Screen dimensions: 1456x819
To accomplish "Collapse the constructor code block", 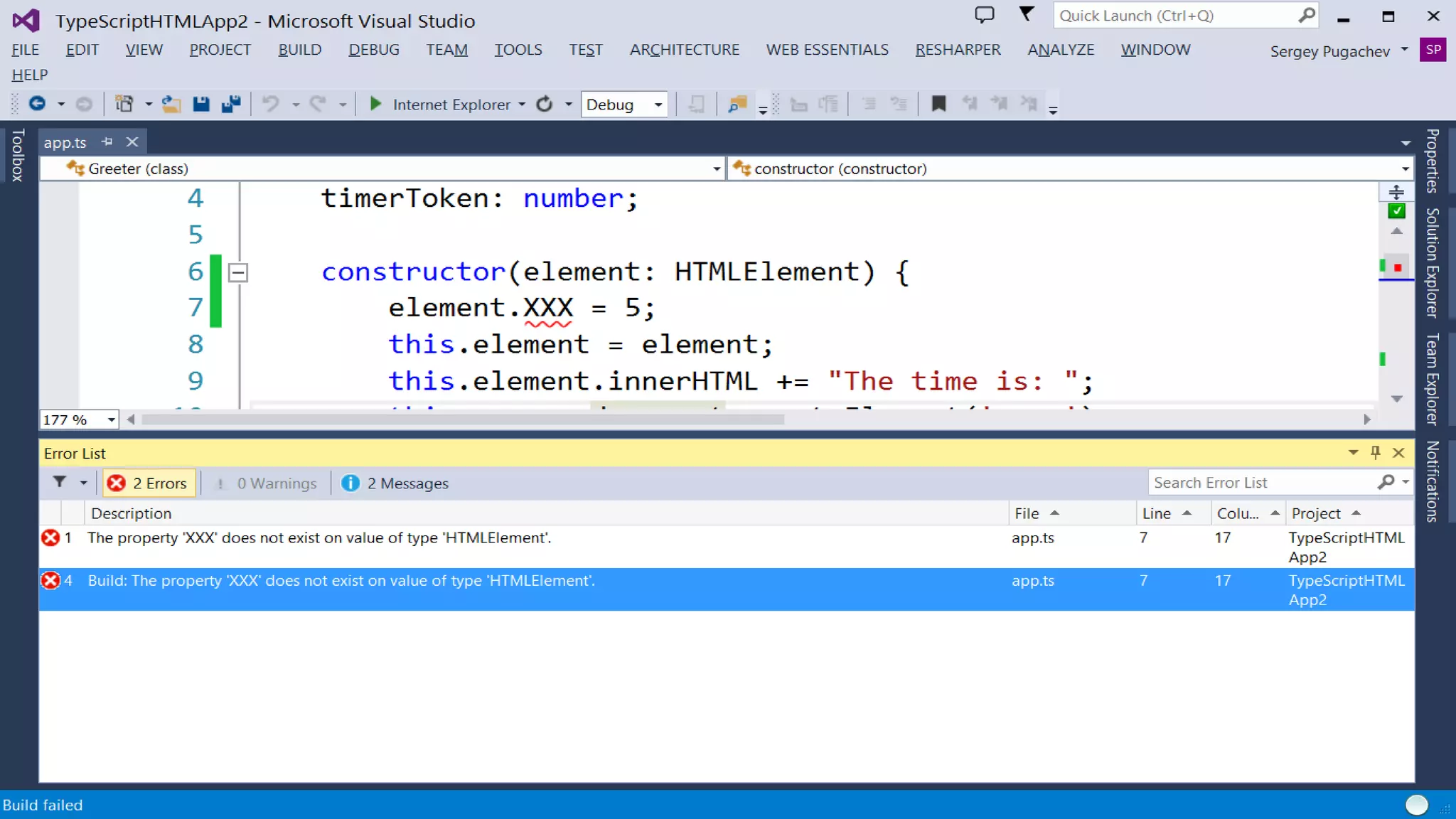I will pos(238,272).
